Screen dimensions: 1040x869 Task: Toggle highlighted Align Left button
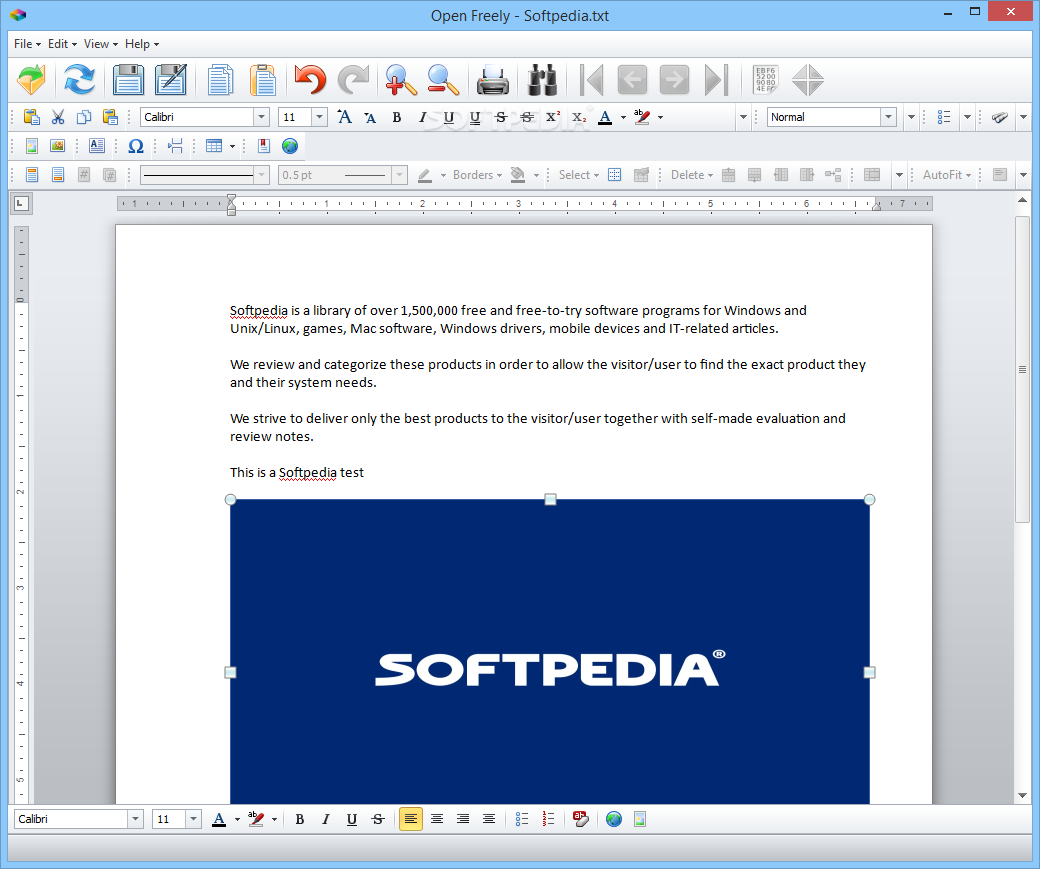(411, 819)
